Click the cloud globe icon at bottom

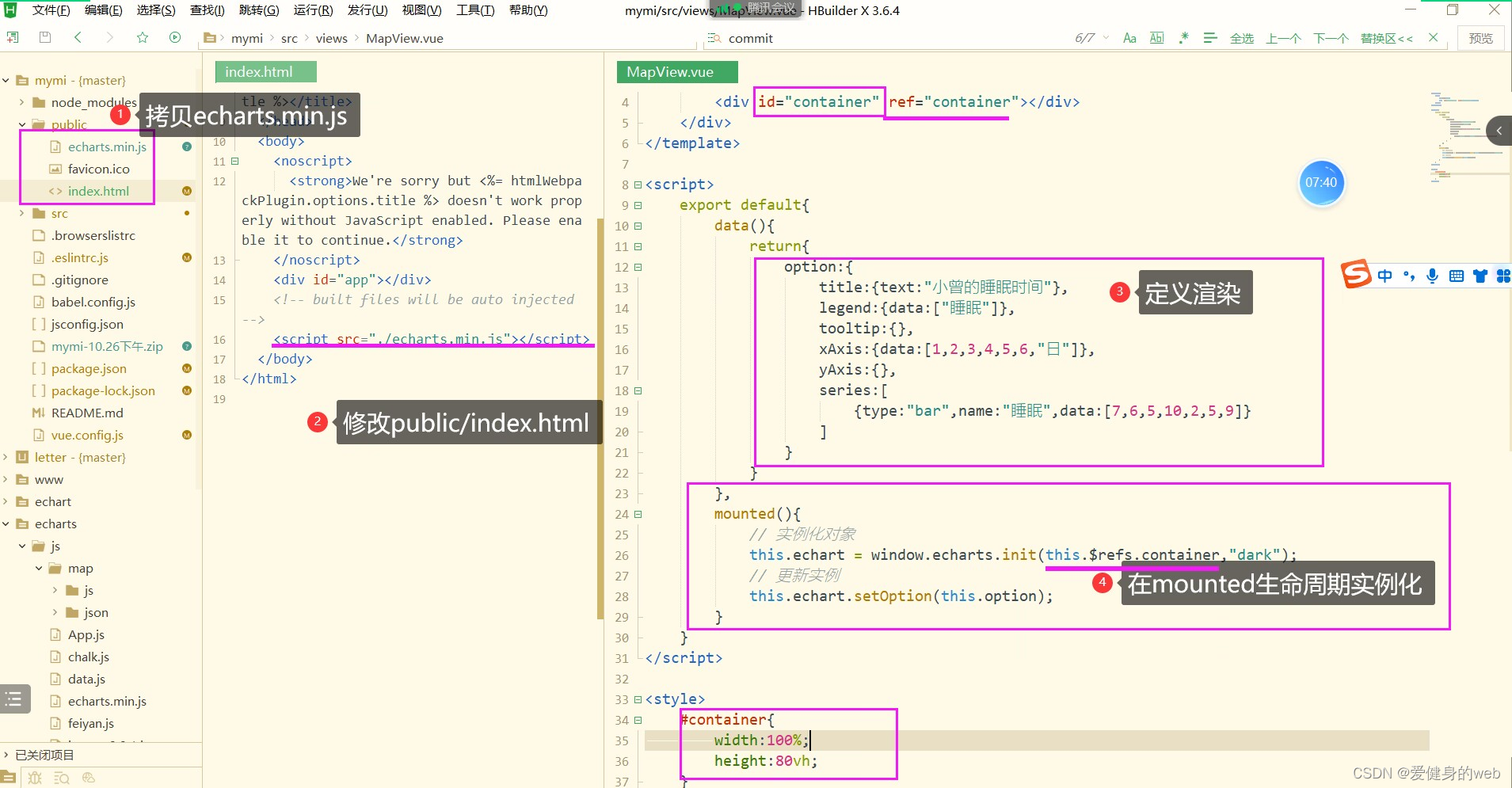[88, 778]
